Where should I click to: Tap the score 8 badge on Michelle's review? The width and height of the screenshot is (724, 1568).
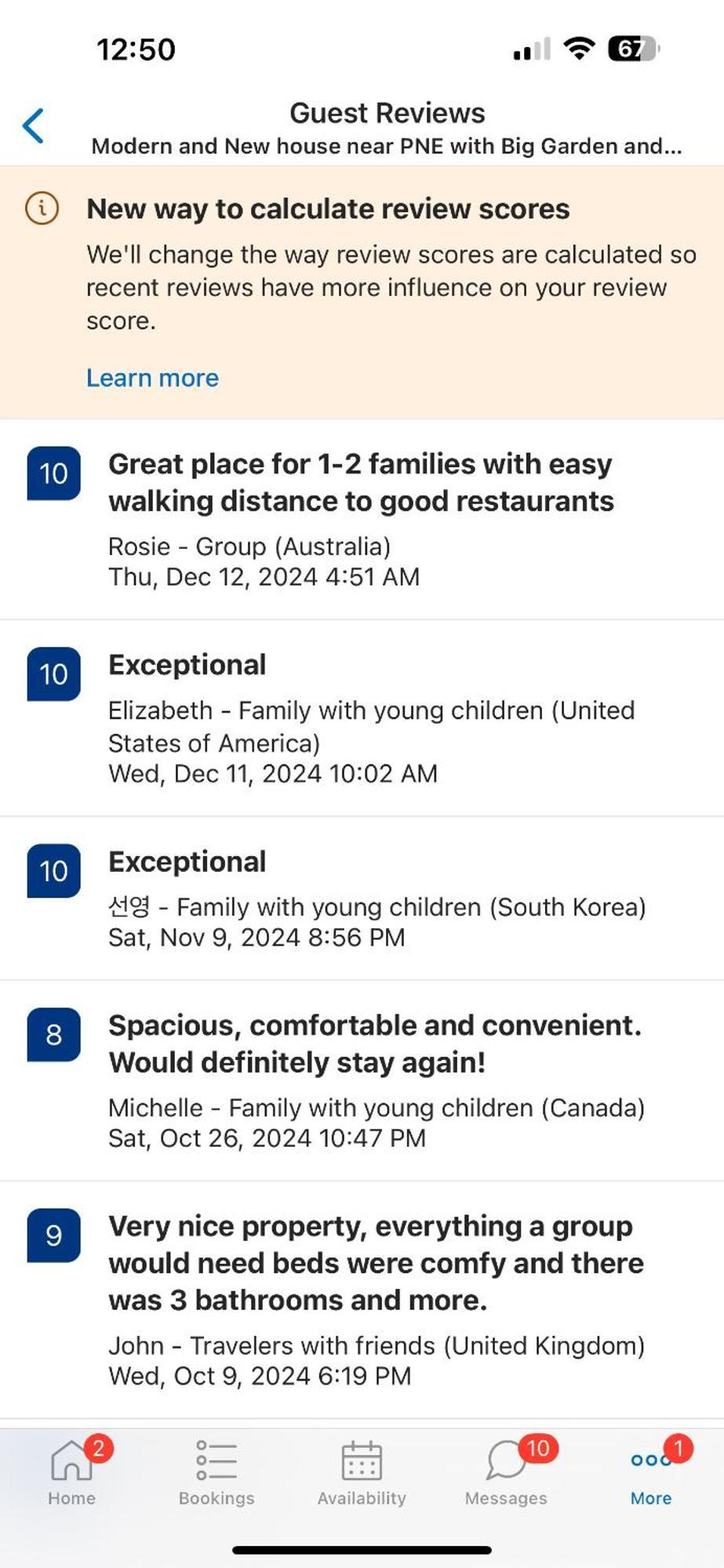[53, 1034]
